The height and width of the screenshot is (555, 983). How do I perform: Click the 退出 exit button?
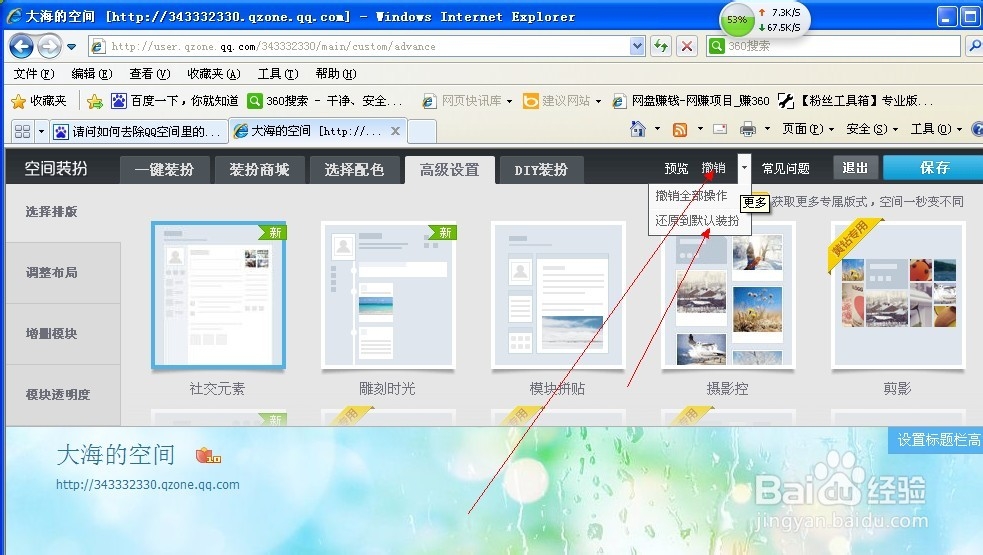(x=854, y=167)
